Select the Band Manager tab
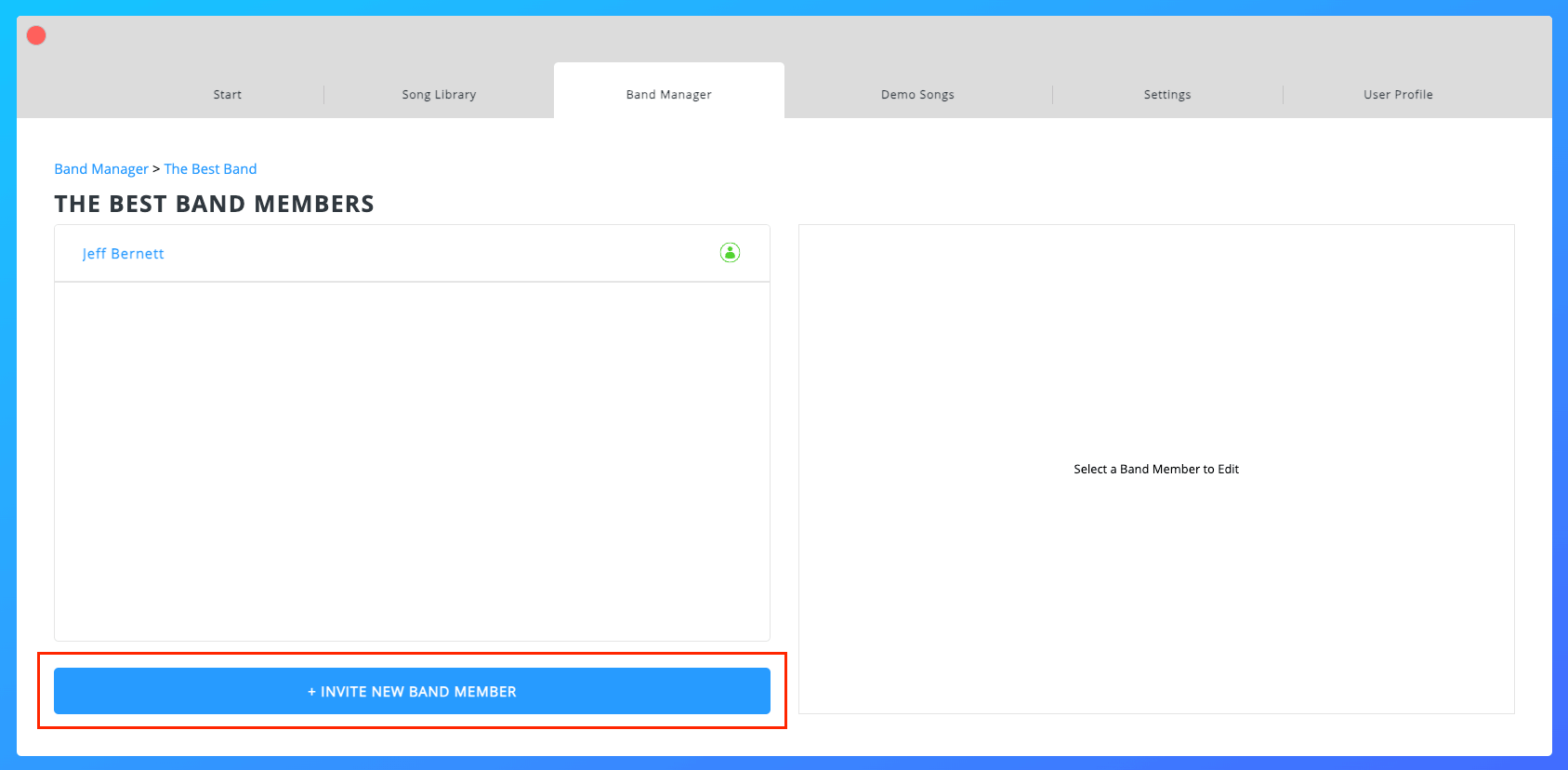 coord(668,95)
